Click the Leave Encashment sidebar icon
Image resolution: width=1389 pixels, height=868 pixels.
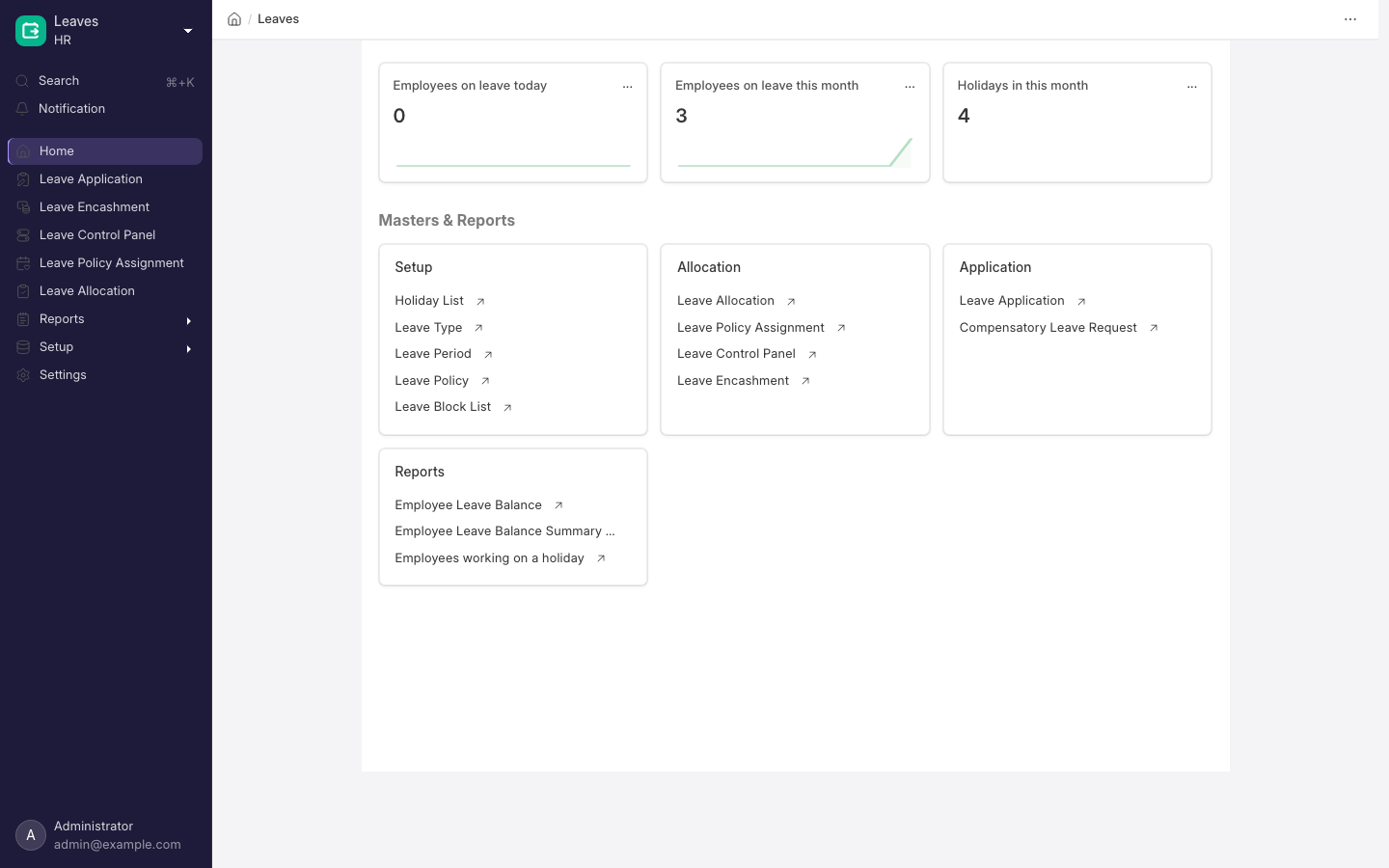point(23,207)
